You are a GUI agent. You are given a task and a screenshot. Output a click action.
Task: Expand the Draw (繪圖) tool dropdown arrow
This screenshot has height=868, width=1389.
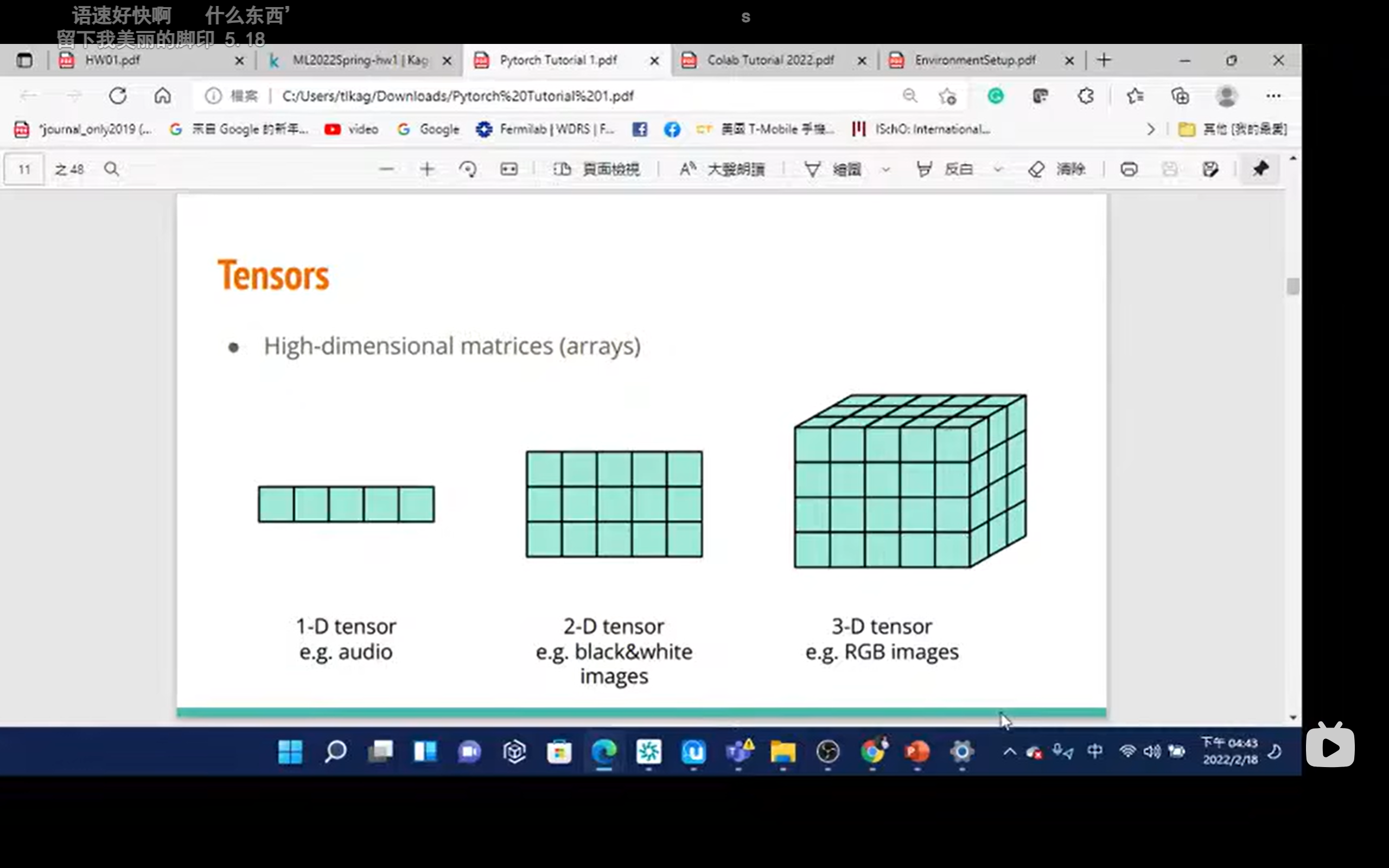click(885, 169)
